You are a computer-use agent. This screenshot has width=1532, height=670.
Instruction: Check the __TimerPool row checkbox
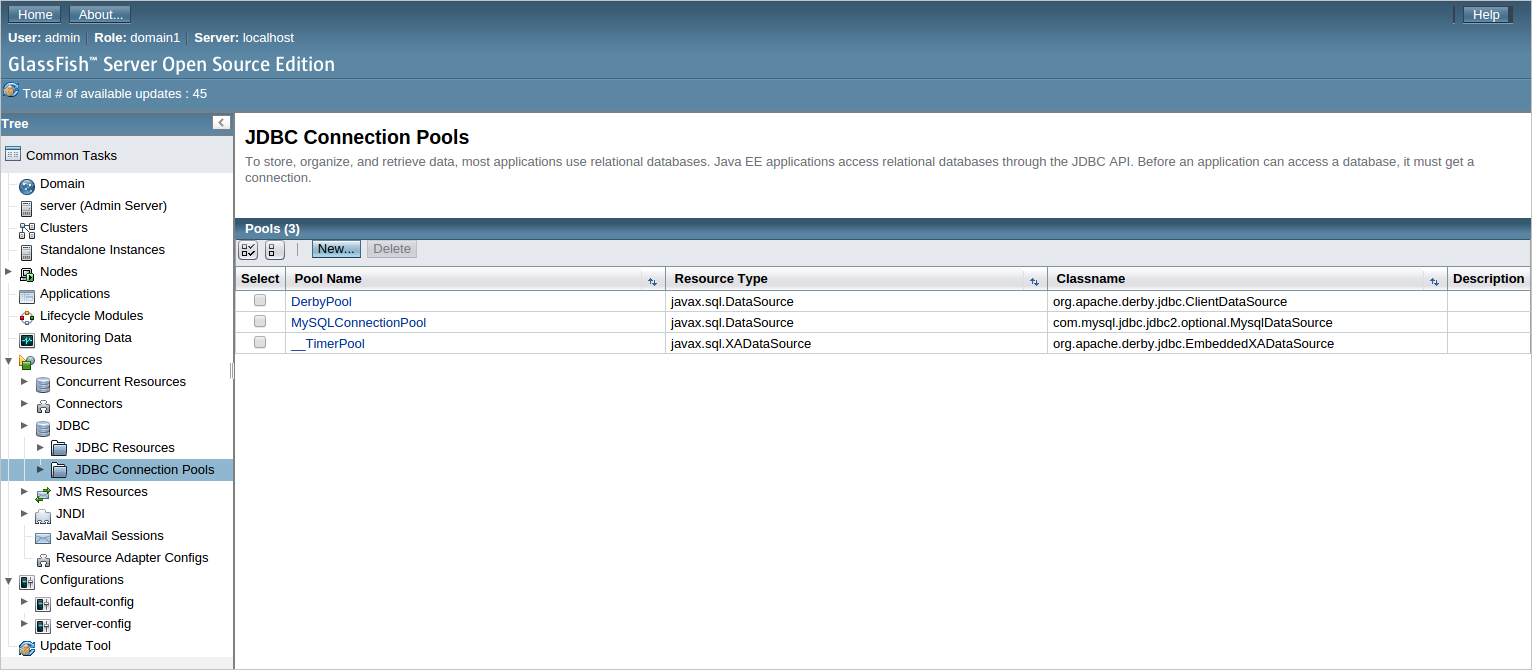260,342
